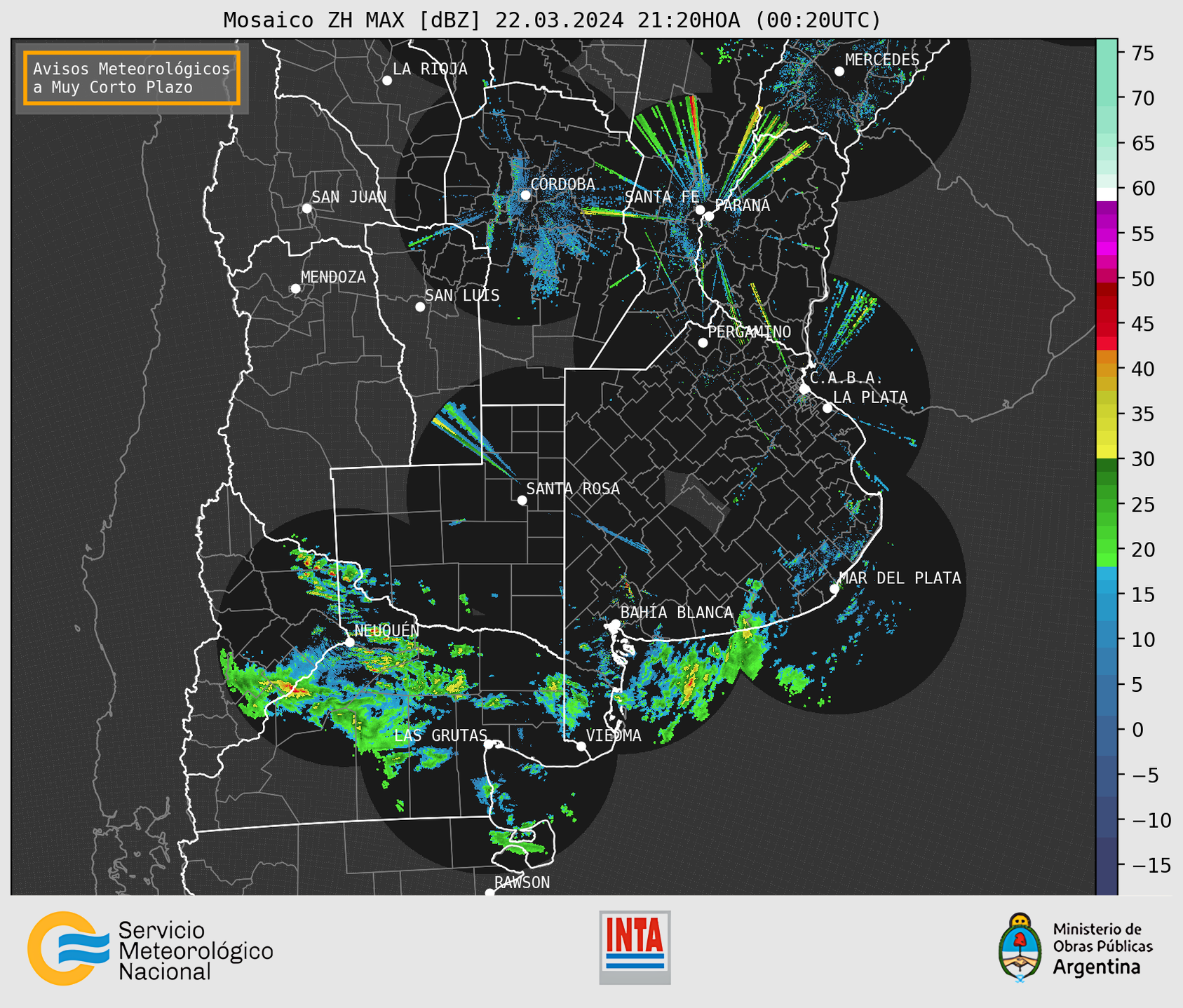Click the CÓRDOBA city marker dot
Image resolution: width=1183 pixels, height=1008 pixels.
pos(525,195)
